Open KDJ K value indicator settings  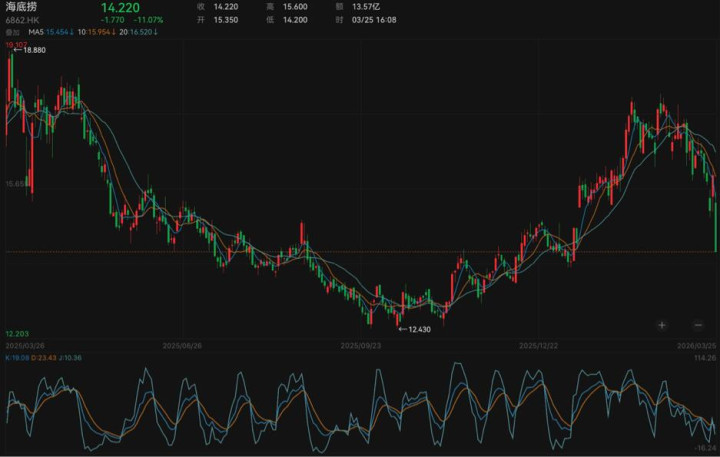(17, 357)
